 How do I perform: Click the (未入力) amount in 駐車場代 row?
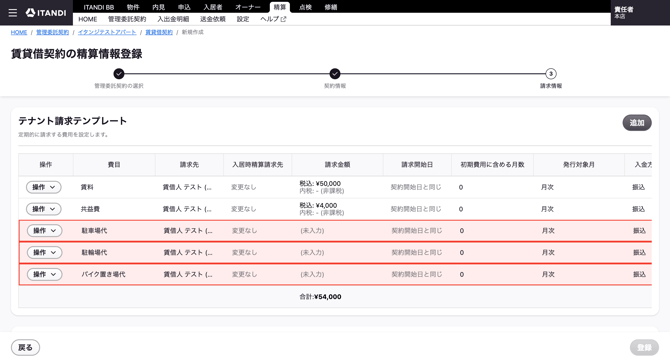tap(312, 231)
